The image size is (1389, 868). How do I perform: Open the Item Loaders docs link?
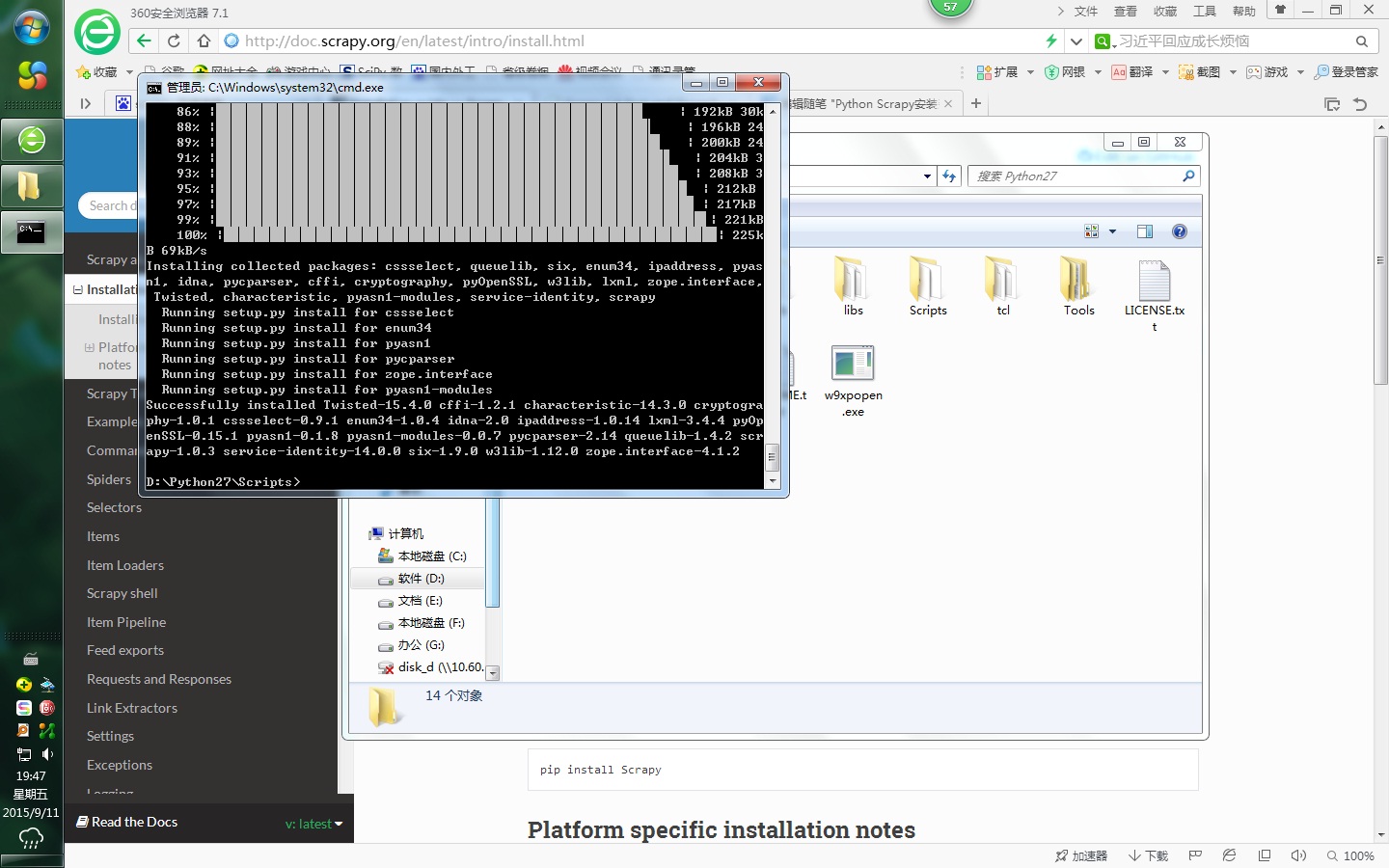[x=125, y=565]
